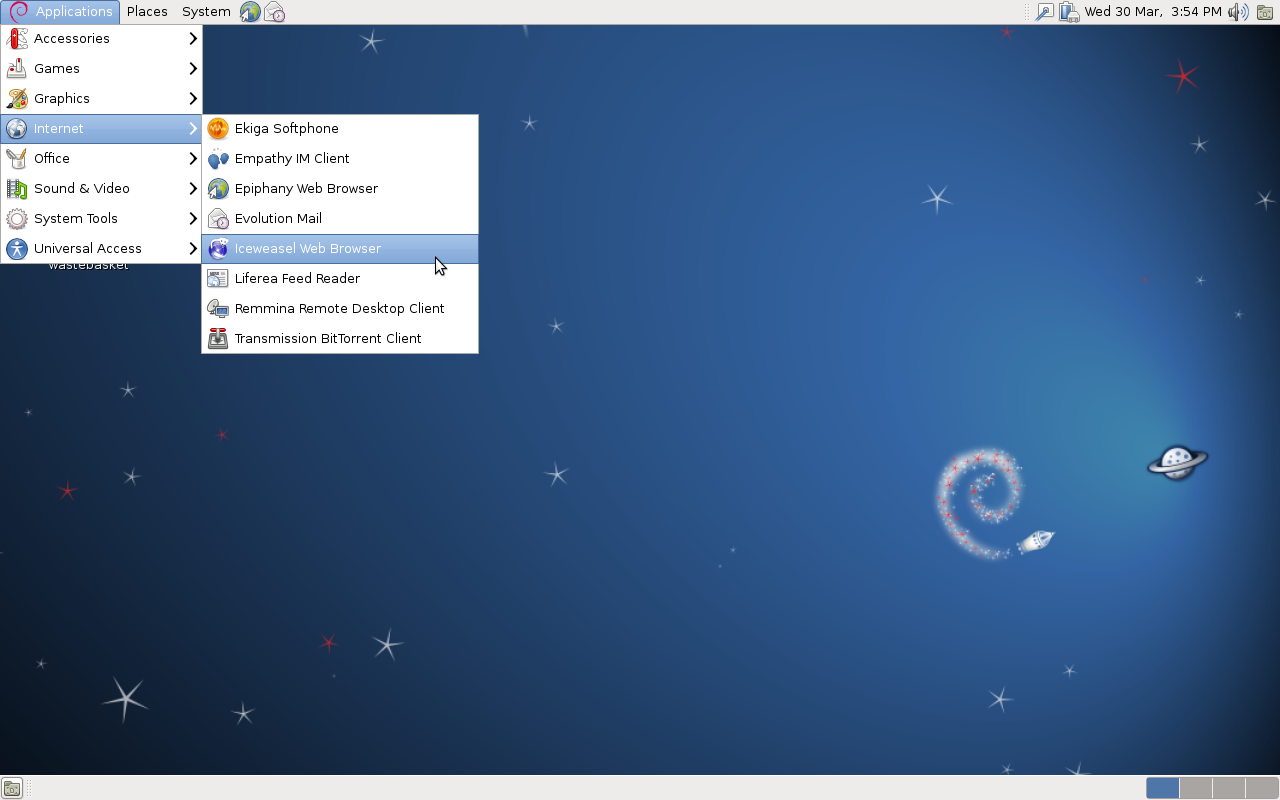The height and width of the screenshot is (800, 1280).
Task: Expand the System Tools category
Action: coord(100,218)
